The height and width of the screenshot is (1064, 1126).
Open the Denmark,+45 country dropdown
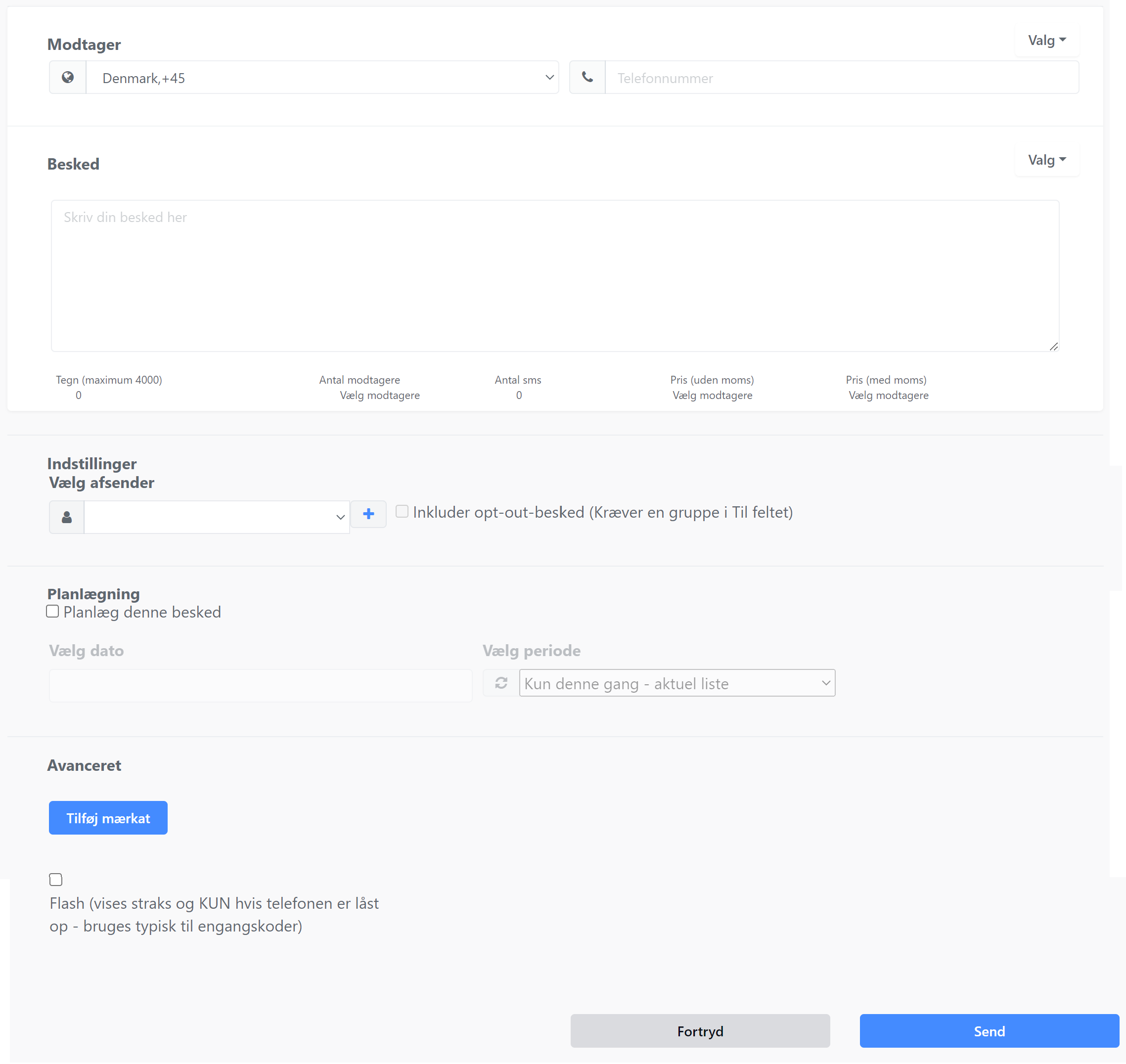click(x=322, y=78)
